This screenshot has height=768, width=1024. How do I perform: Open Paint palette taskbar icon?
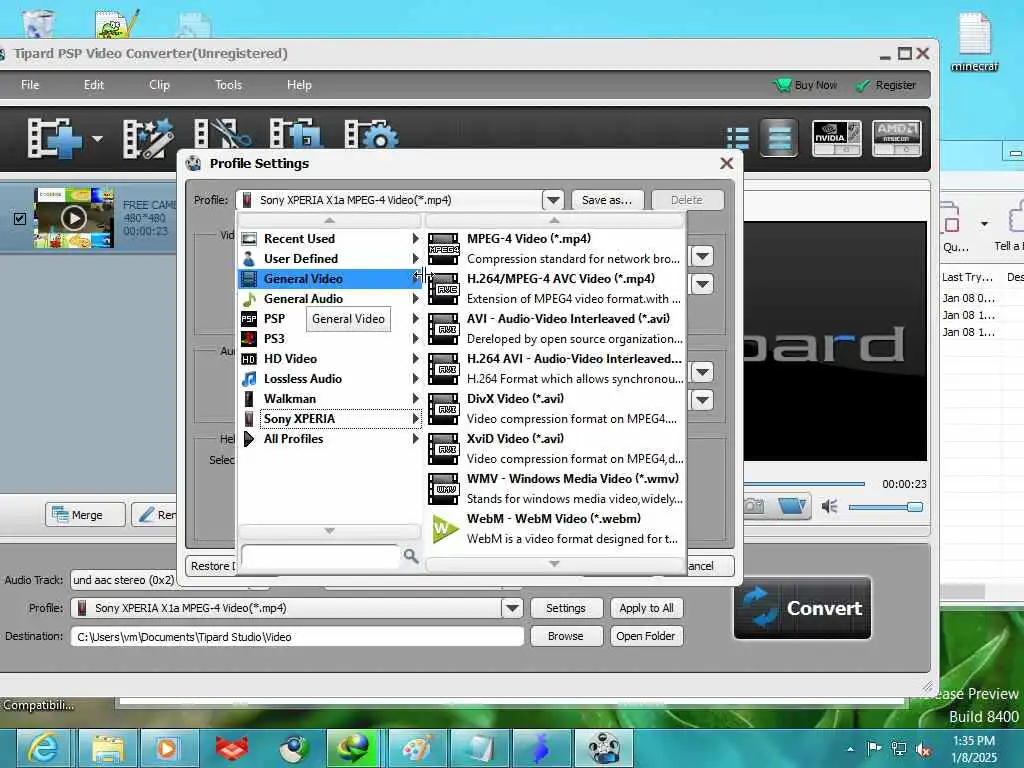(417, 748)
